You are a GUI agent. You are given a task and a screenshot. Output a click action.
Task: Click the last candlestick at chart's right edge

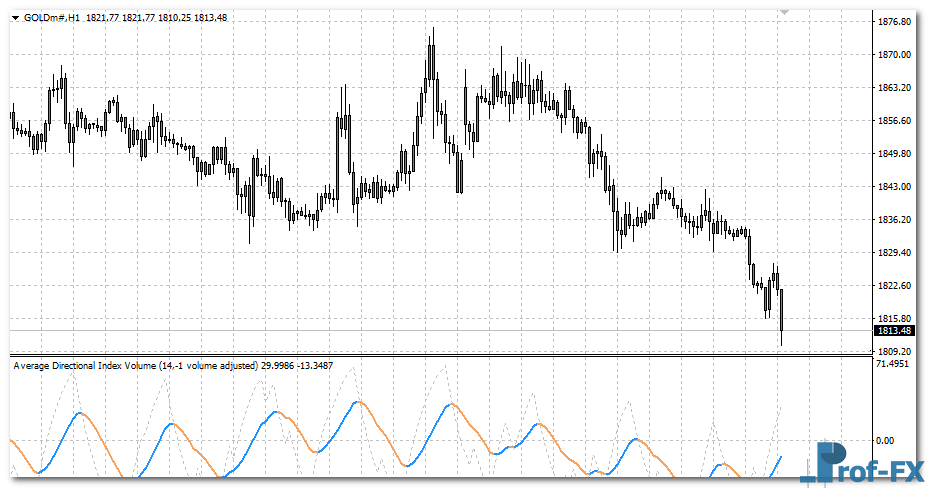[781, 310]
